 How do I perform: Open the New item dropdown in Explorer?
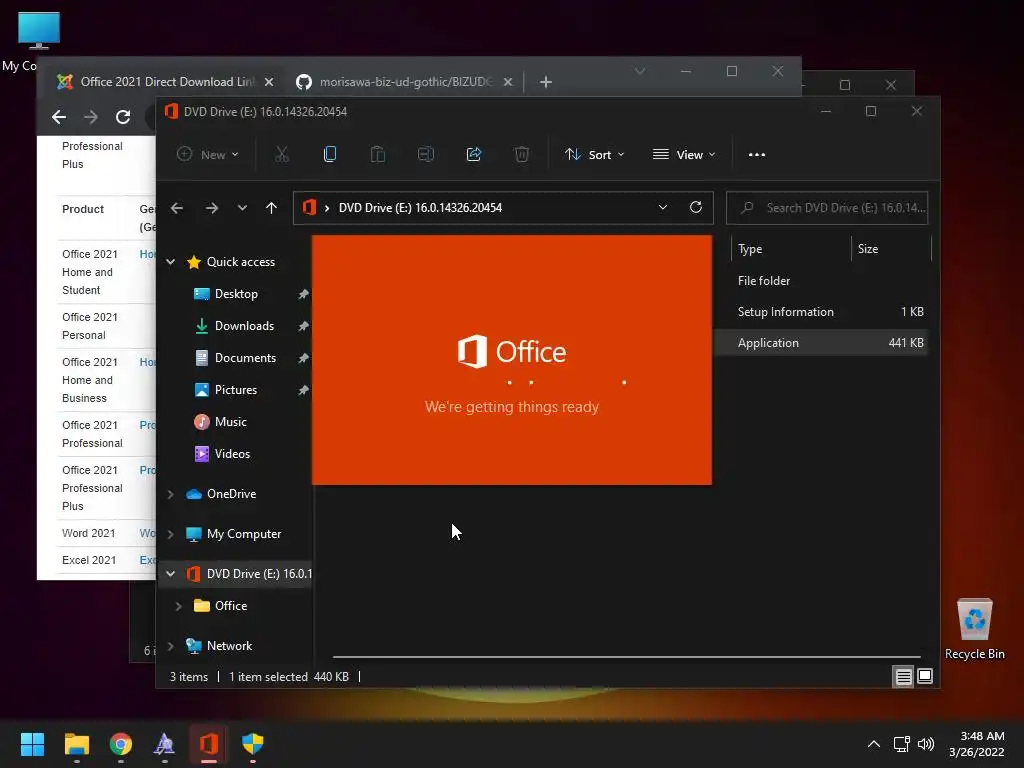208,154
